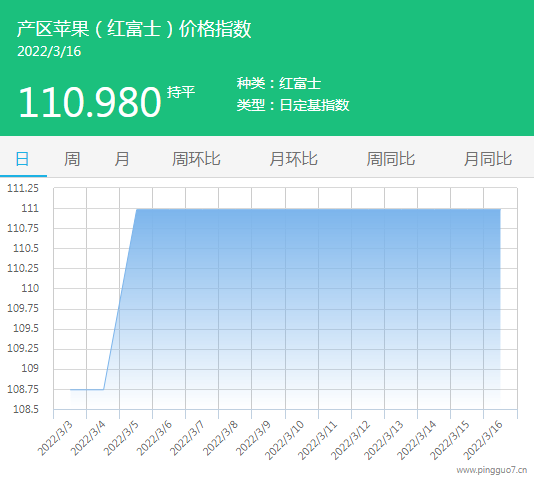
Task: Click the 111.25 y-axis label
Action: pyautogui.click(x=23, y=188)
